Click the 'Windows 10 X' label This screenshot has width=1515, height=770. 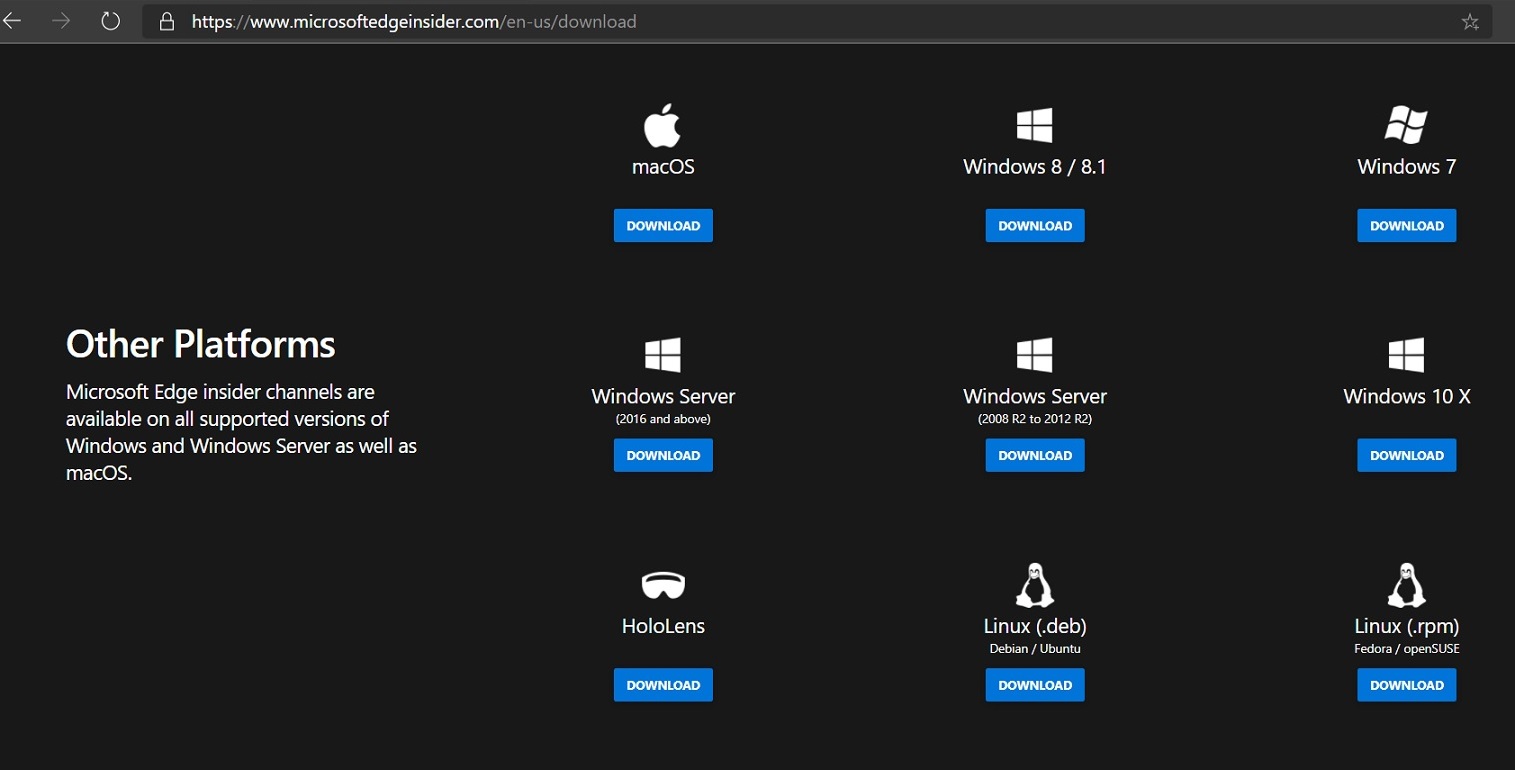1407,397
